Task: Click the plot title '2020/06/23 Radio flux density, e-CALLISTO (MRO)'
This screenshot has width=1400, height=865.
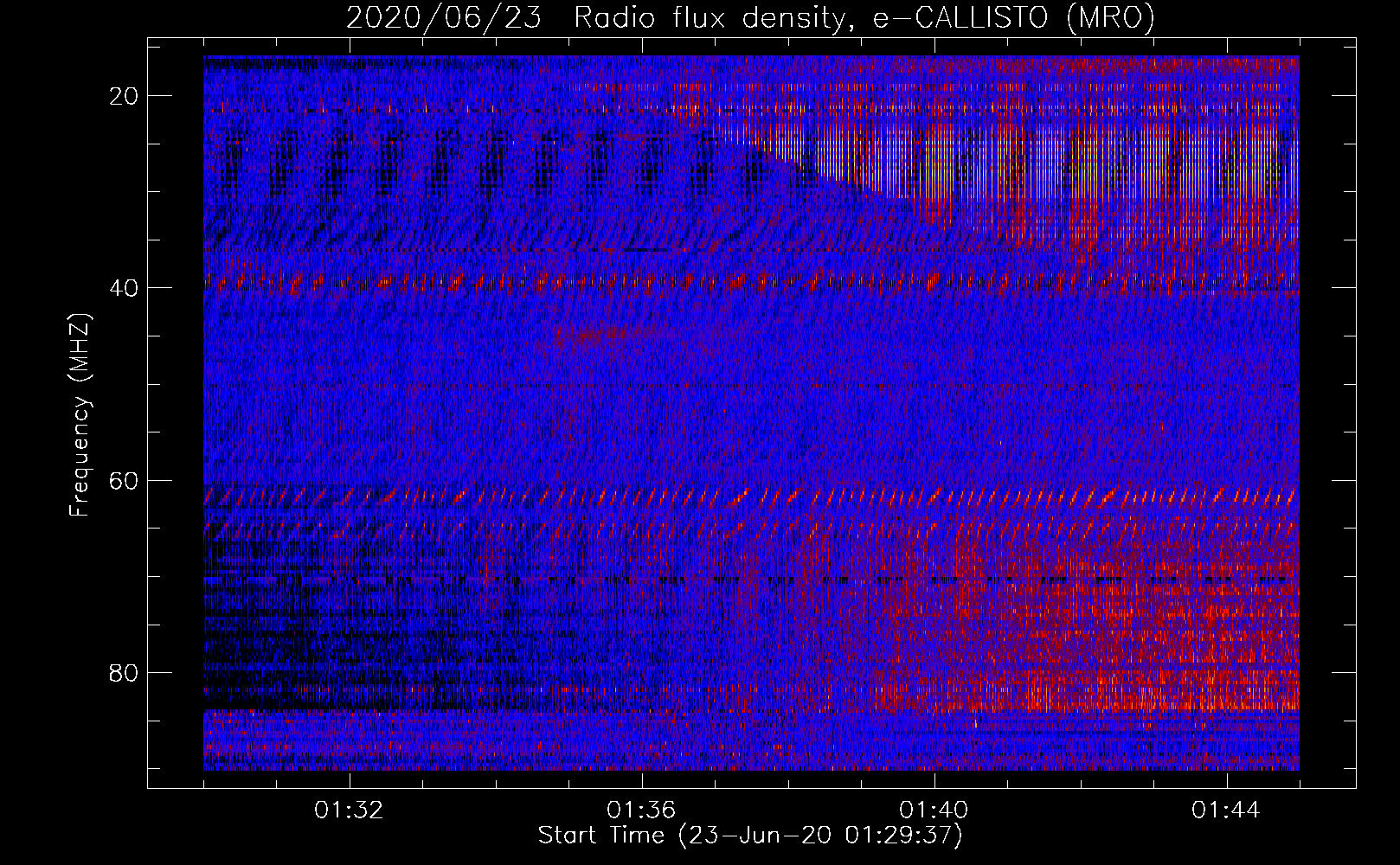Action: 751,17
